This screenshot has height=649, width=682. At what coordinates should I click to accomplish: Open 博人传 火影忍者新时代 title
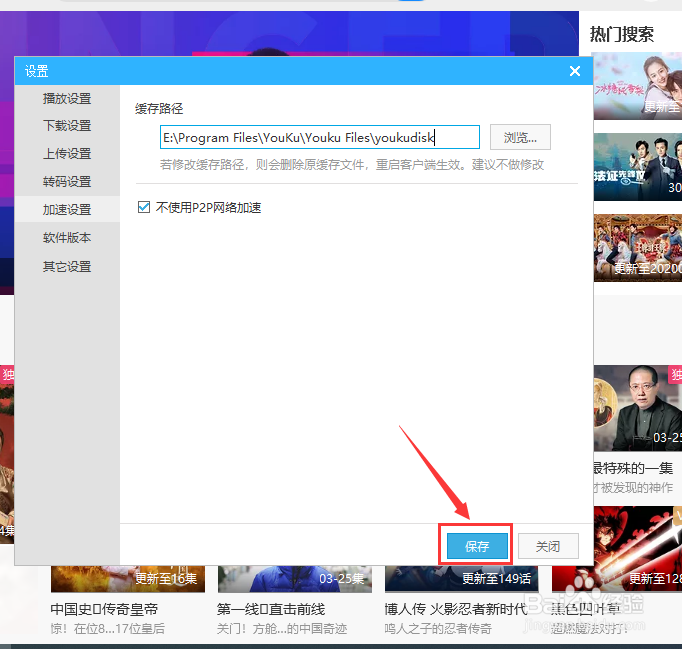point(455,609)
